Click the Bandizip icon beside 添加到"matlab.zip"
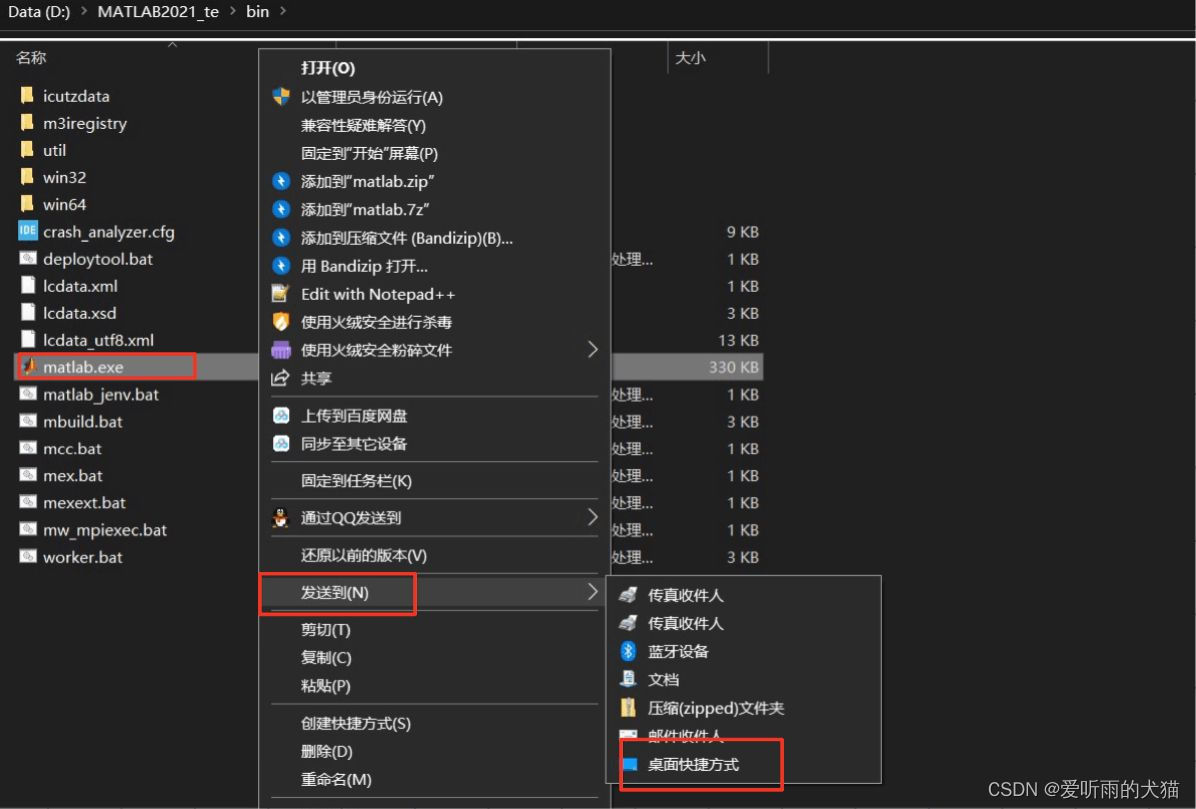1196x809 pixels. point(281,181)
